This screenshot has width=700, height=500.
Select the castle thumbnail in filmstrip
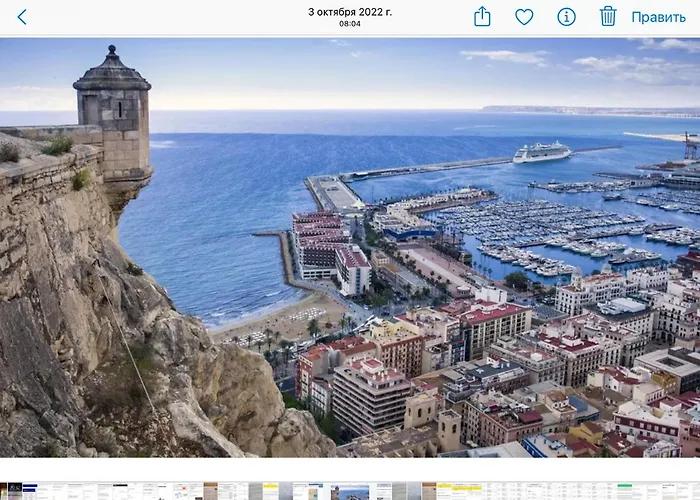point(350,492)
